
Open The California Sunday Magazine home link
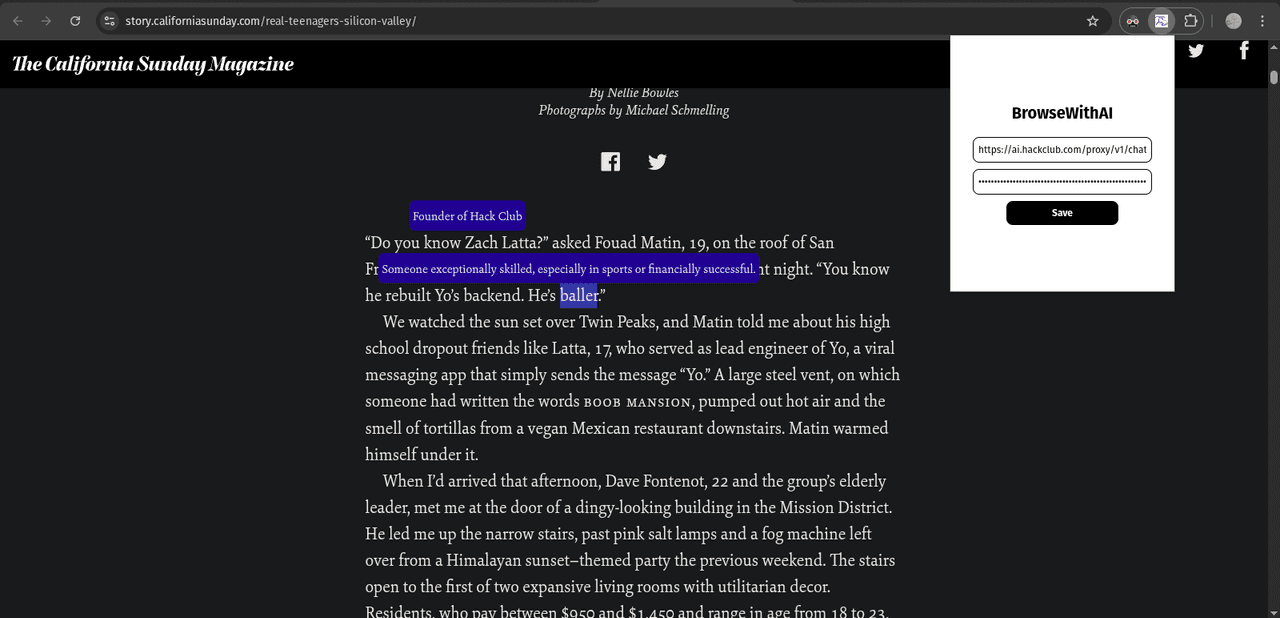pos(153,64)
